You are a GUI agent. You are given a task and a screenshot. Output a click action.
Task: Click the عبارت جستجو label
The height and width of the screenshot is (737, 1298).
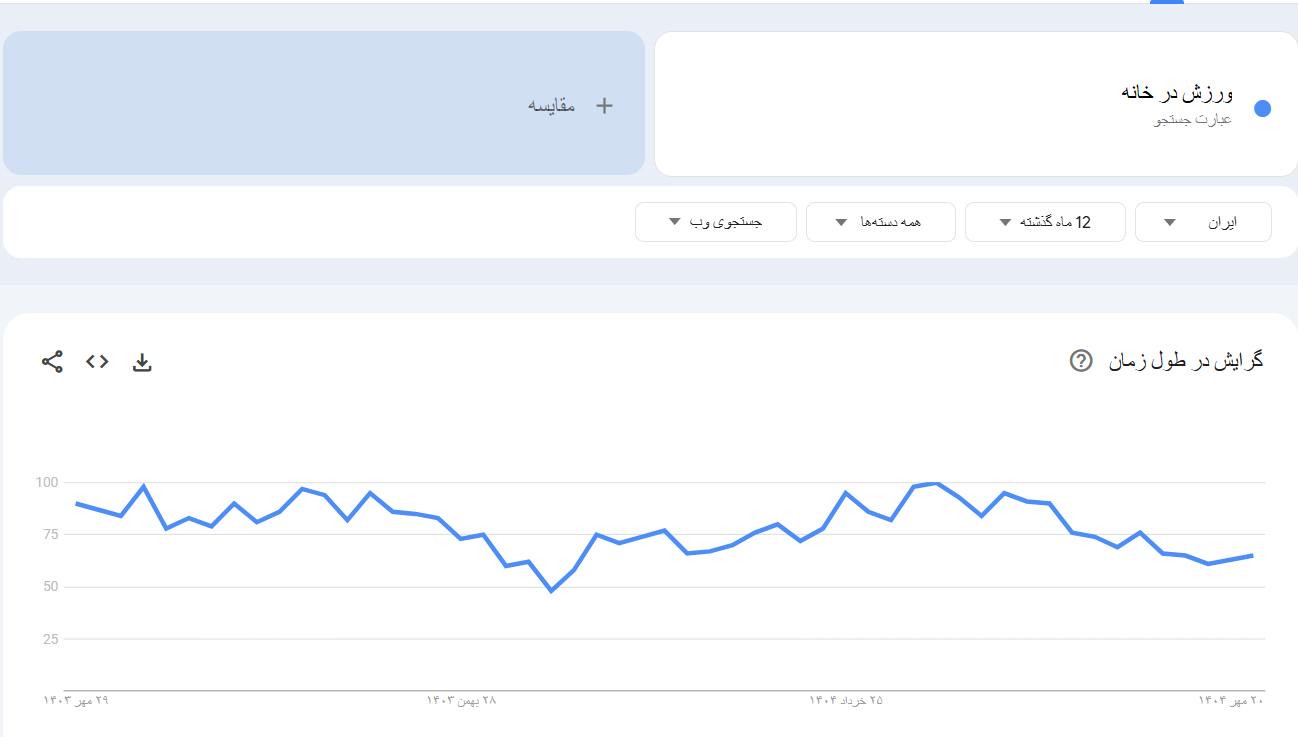(1194, 119)
